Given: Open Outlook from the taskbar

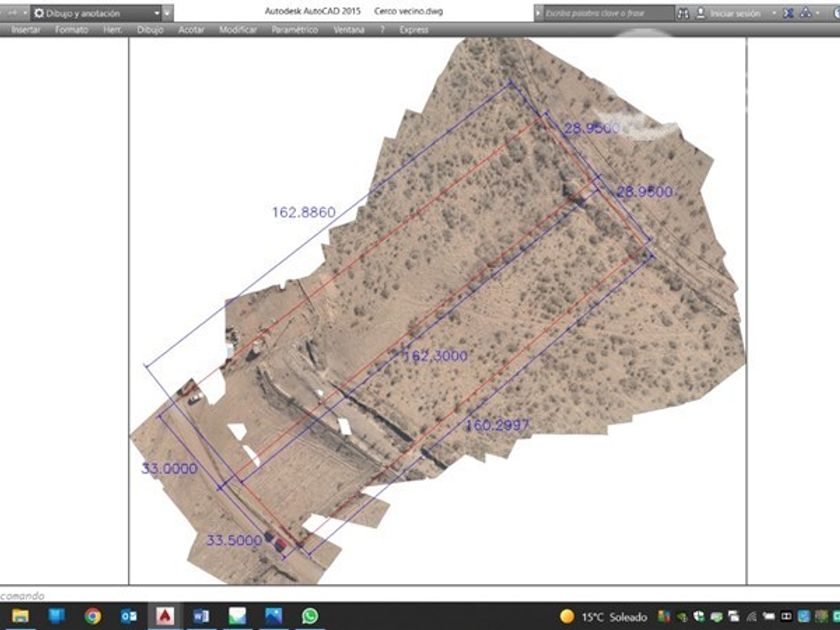Looking at the screenshot, I should tap(128, 616).
